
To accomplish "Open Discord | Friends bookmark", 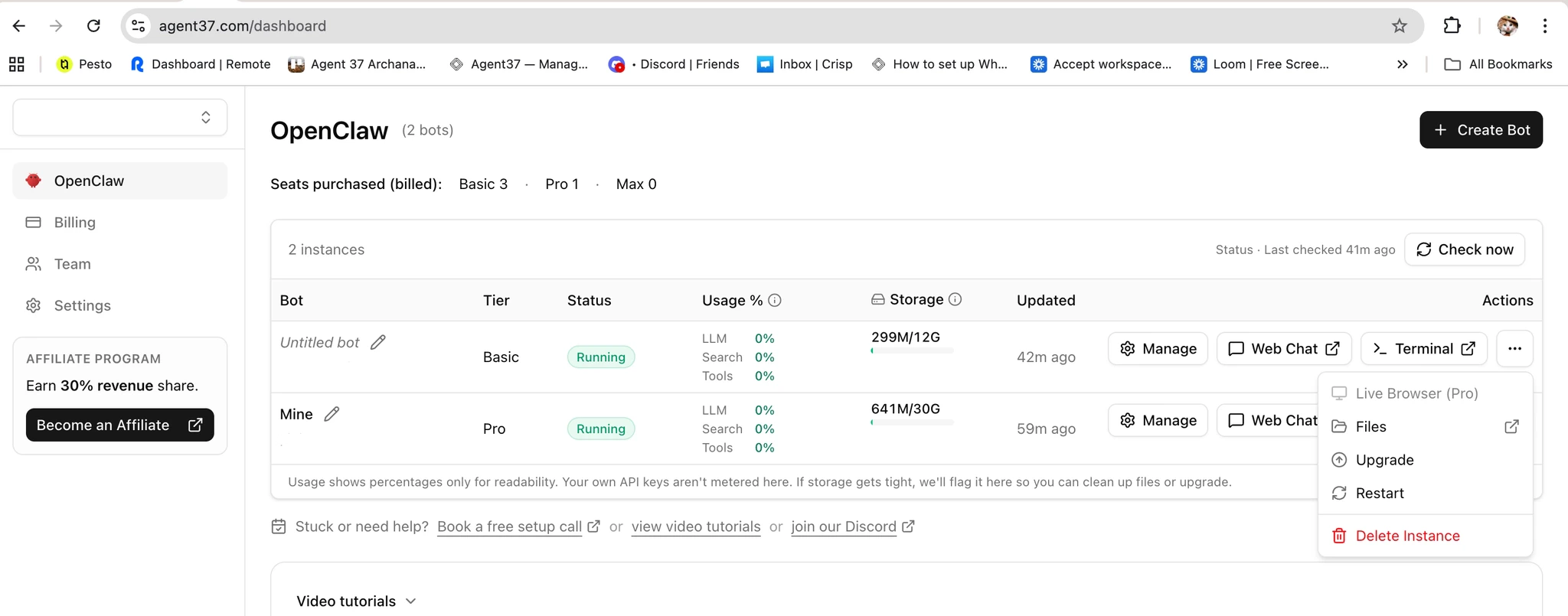I will [674, 64].
